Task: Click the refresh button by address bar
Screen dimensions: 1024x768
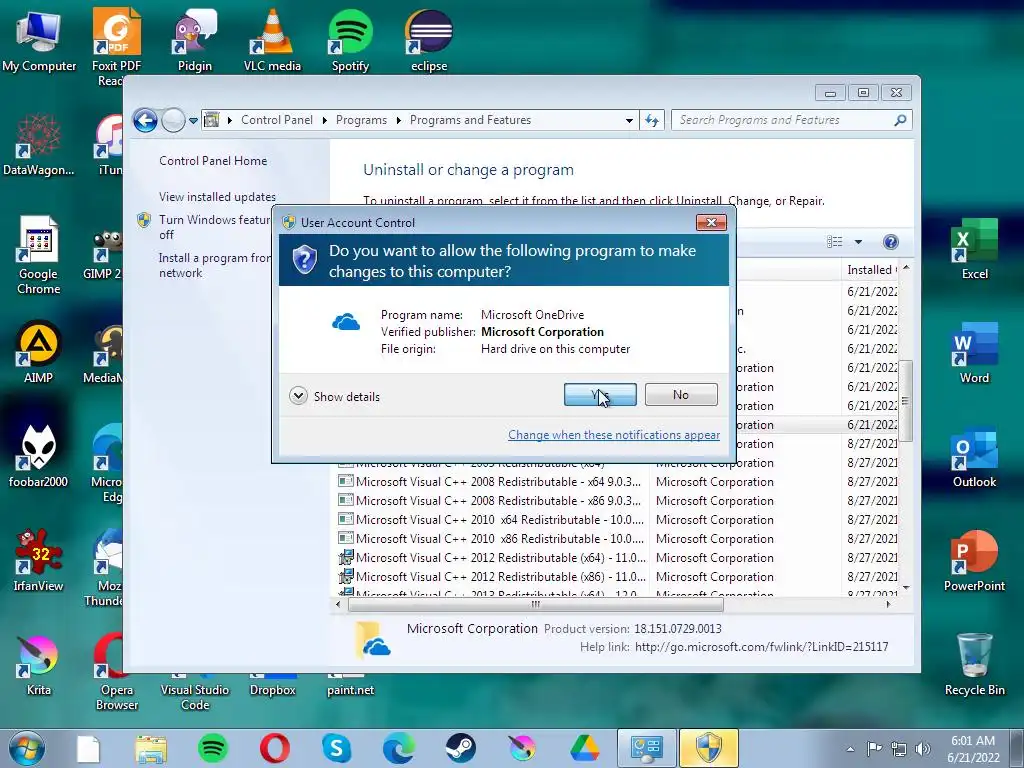Action: coord(652,120)
